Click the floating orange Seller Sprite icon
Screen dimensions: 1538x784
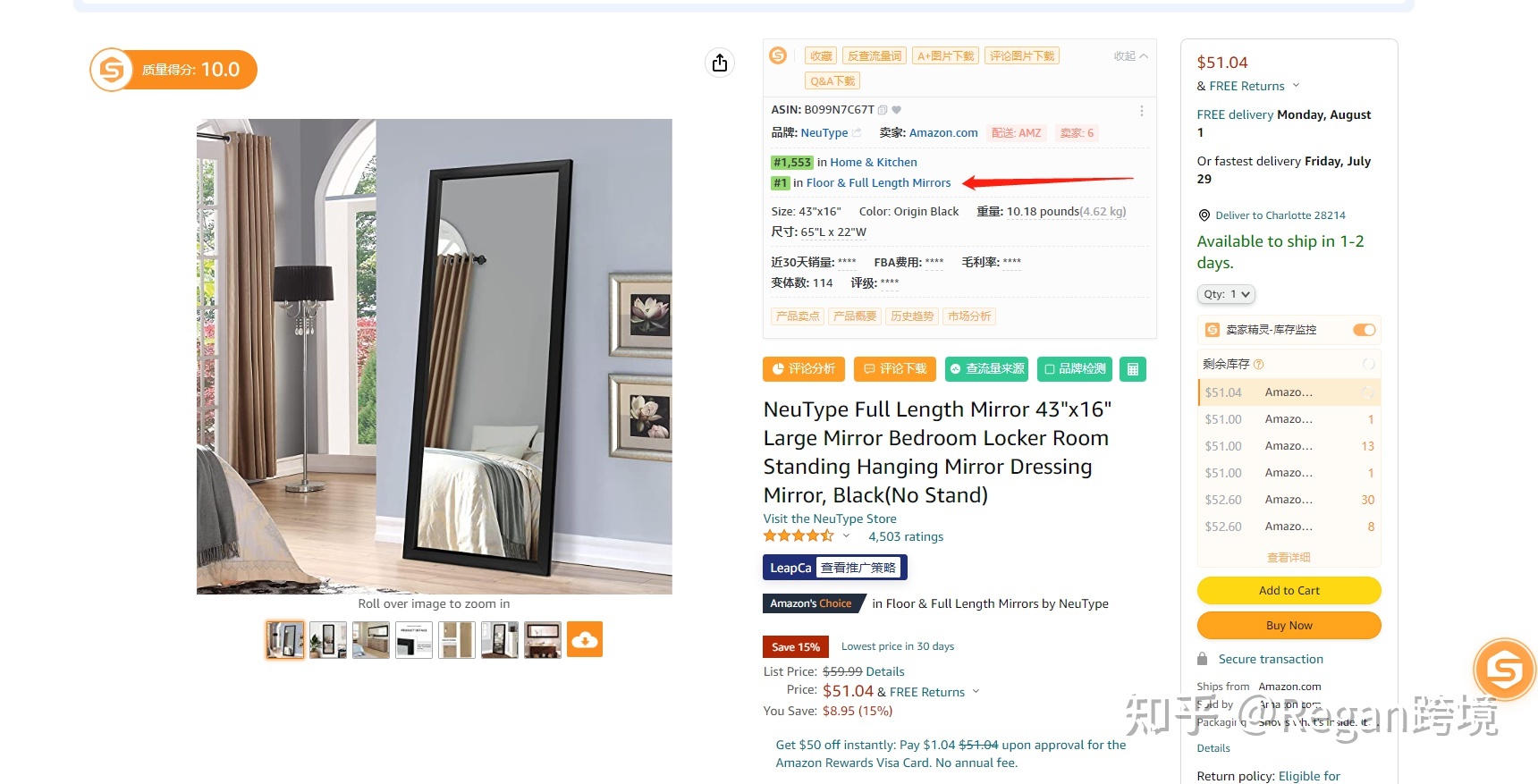click(x=1504, y=669)
